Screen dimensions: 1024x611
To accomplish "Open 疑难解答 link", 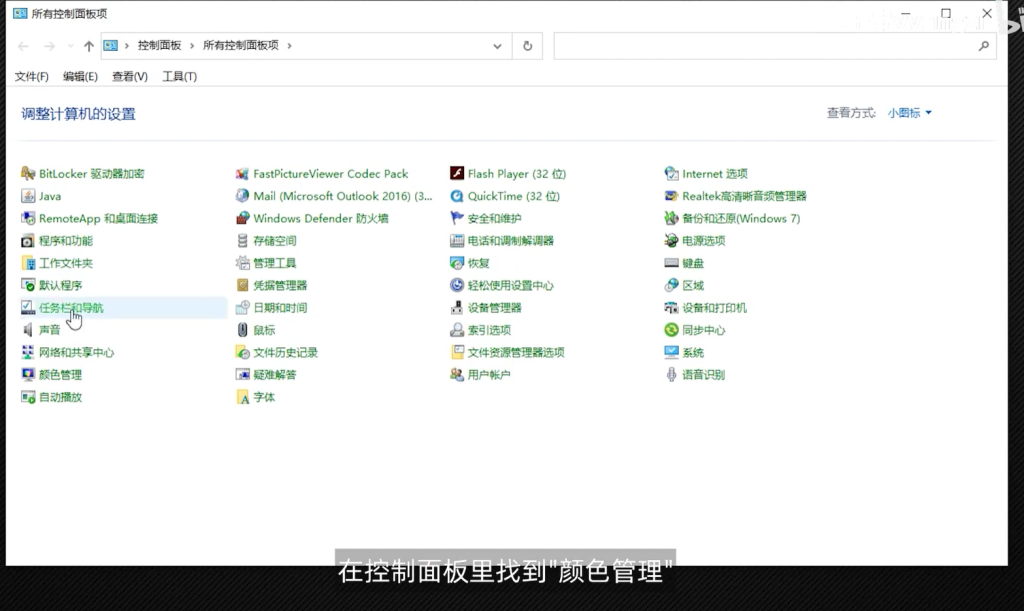I will coord(275,375).
